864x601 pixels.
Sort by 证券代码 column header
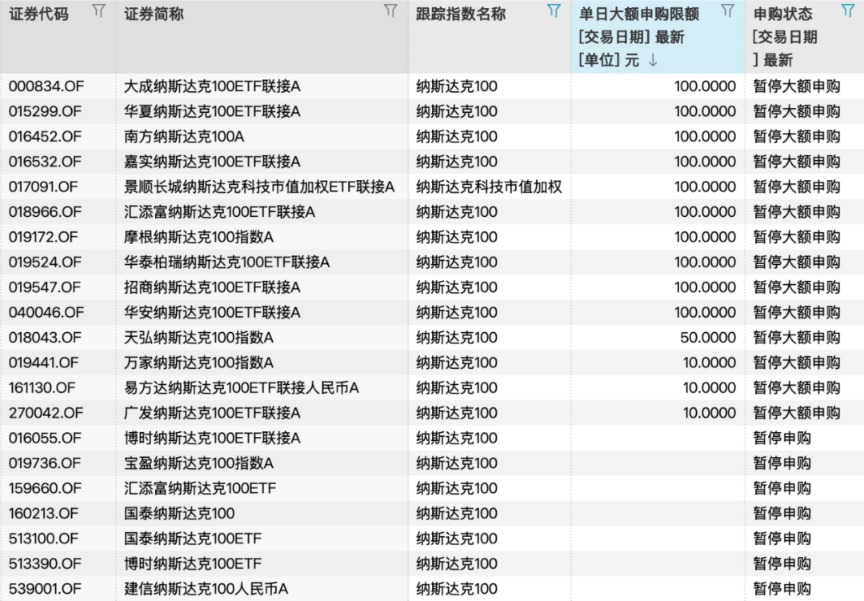click(x=39, y=14)
